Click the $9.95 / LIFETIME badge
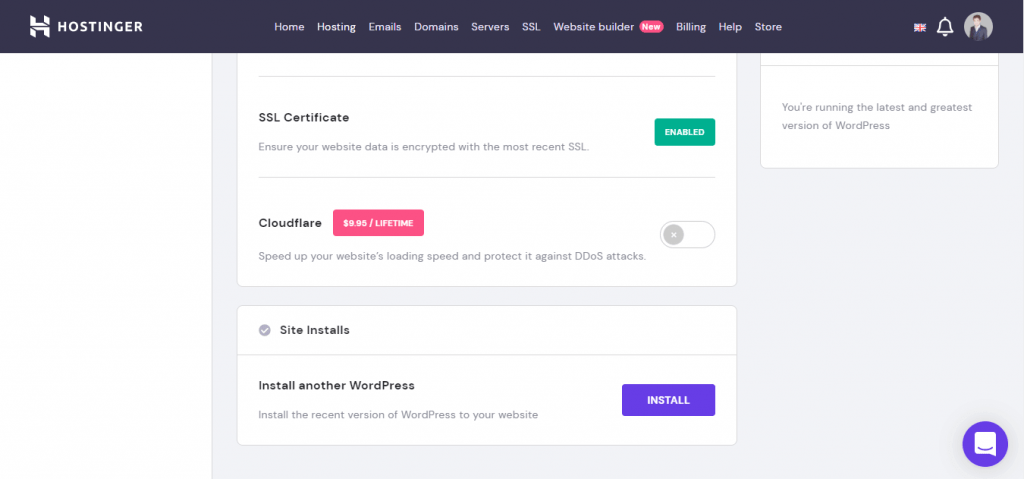The width and height of the screenshot is (1024, 479). click(378, 223)
